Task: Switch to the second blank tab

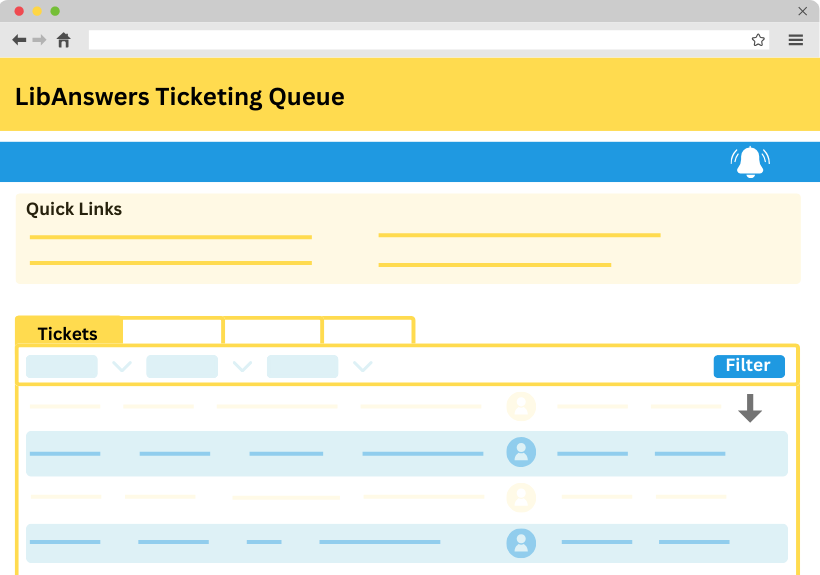Action: tap(172, 332)
